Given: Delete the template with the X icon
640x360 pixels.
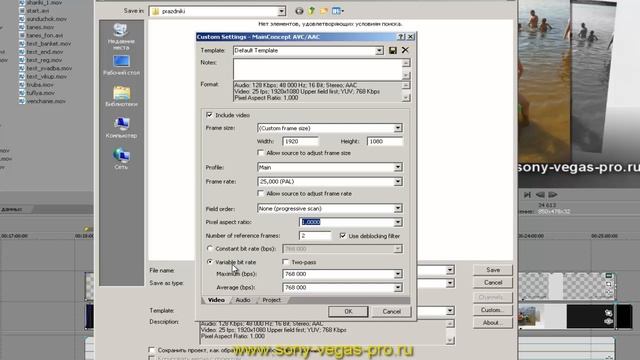Looking at the screenshot, I should [405, 50].
